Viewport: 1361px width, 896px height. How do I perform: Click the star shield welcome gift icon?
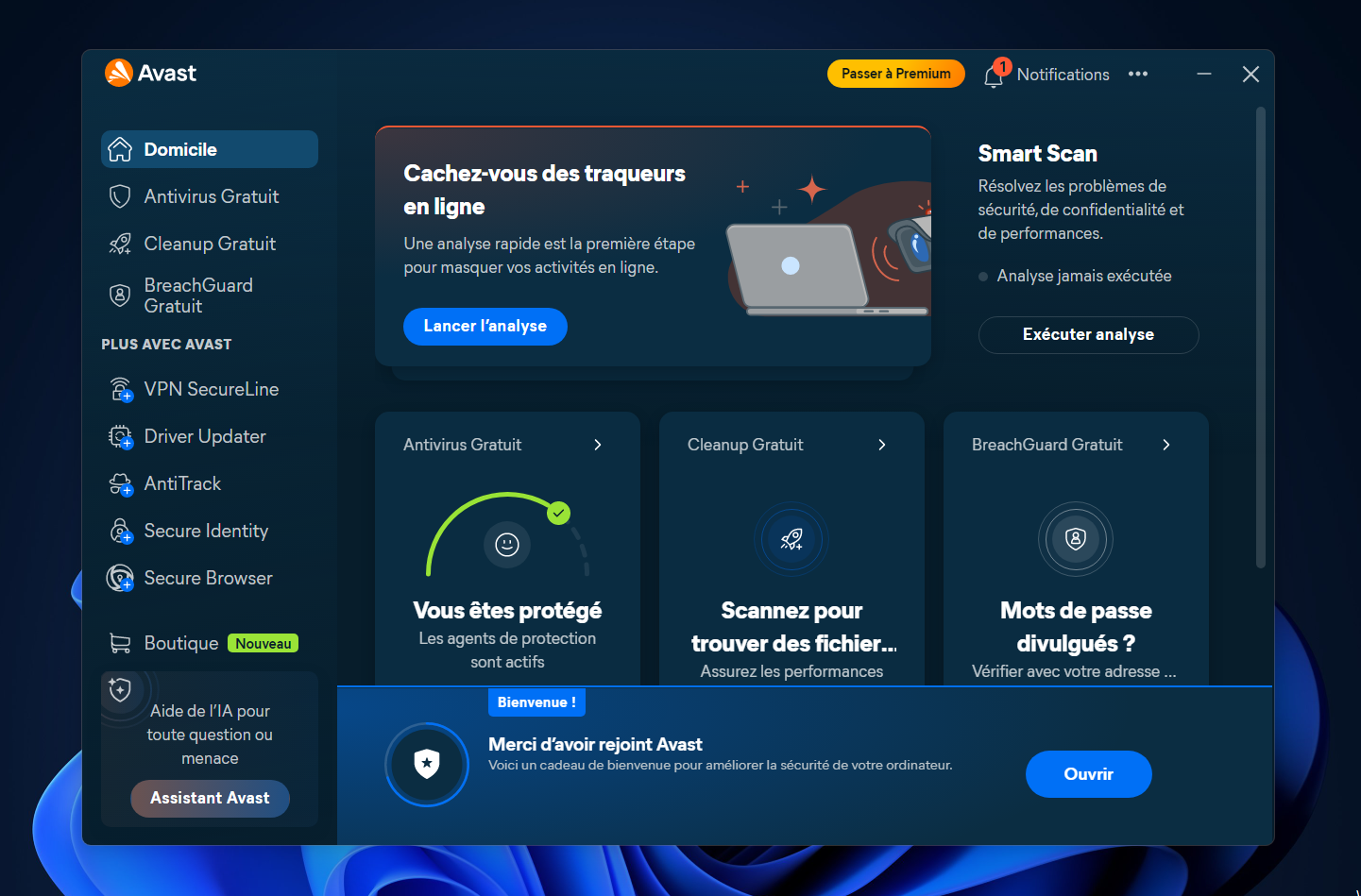[x=427, y=764]
